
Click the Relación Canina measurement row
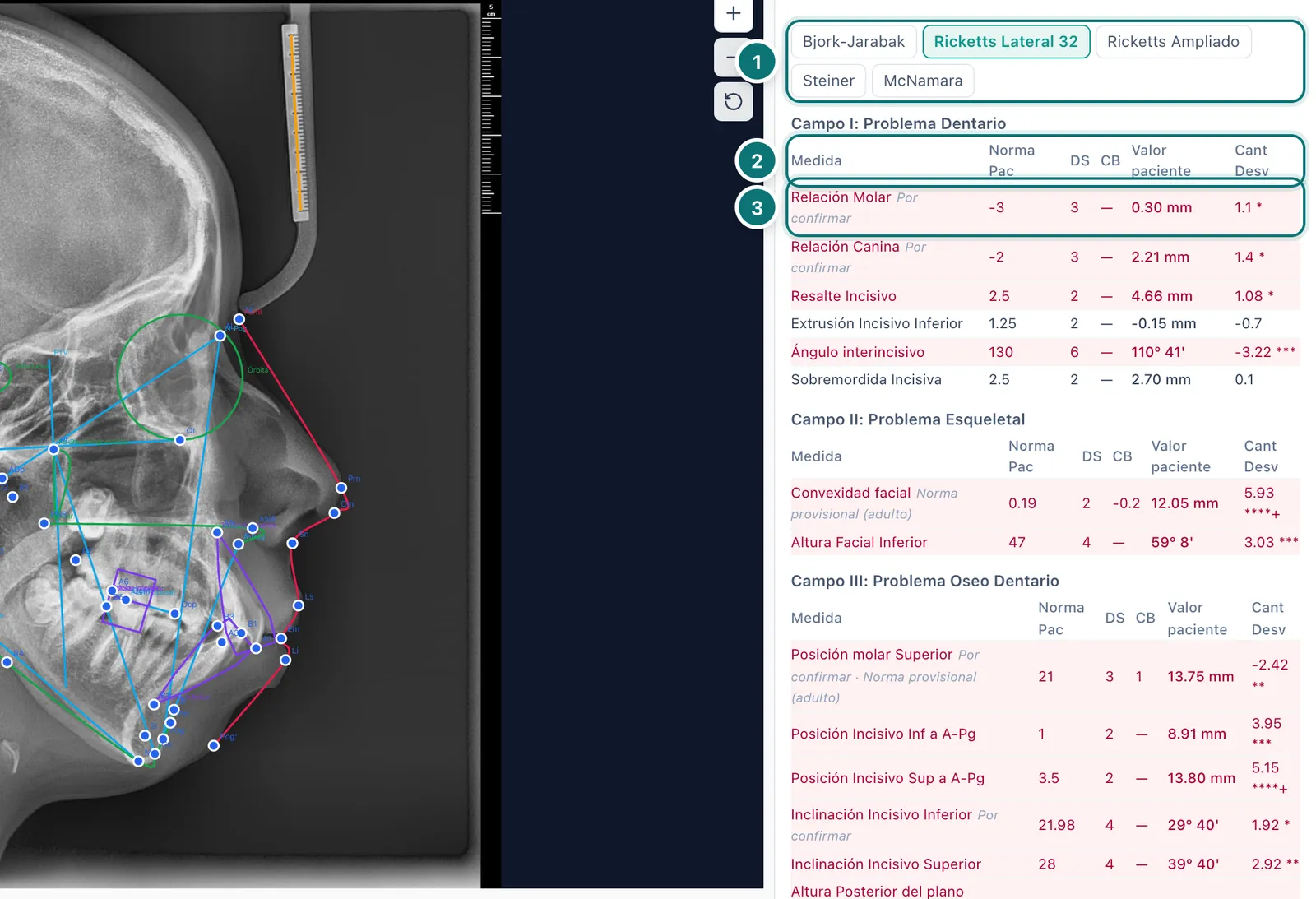(1045, 257)
